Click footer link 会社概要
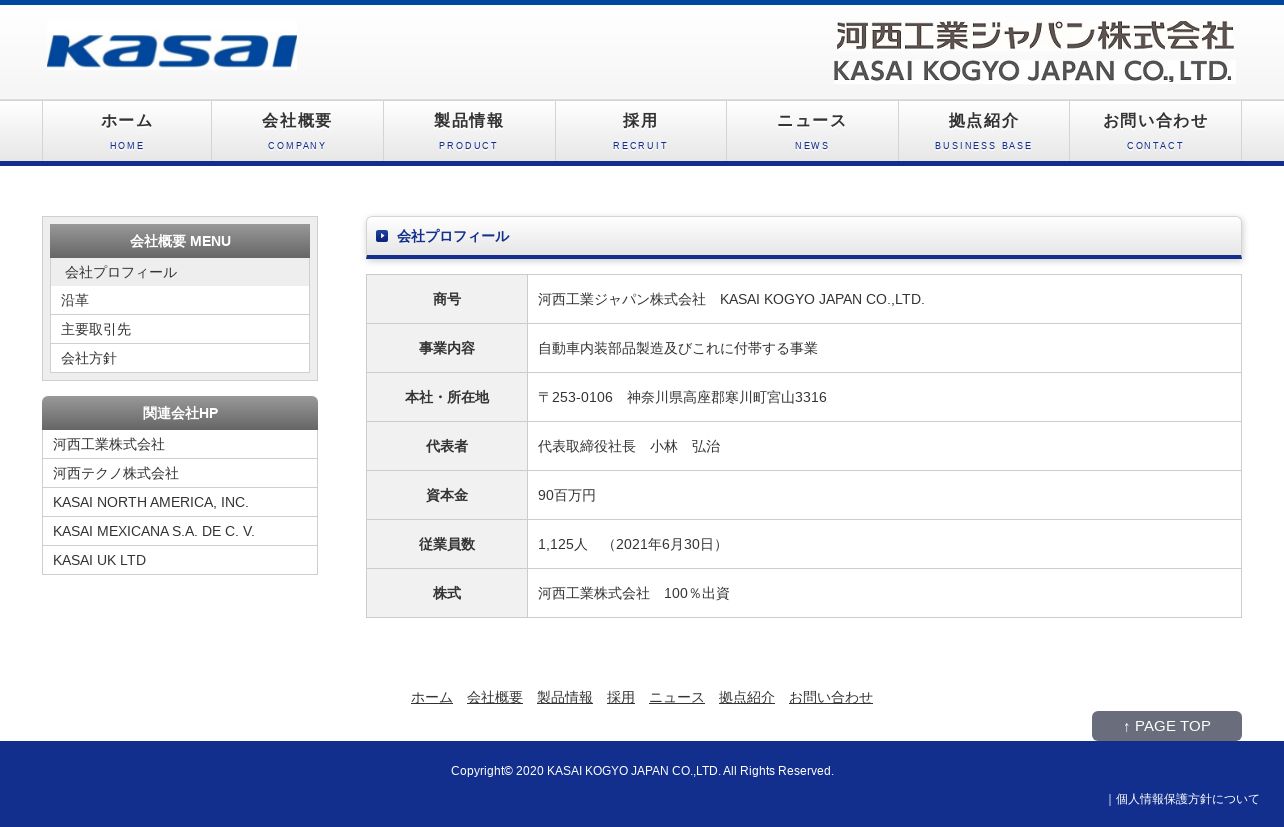The image size is (1284, 827). click(x=495, y=697)
